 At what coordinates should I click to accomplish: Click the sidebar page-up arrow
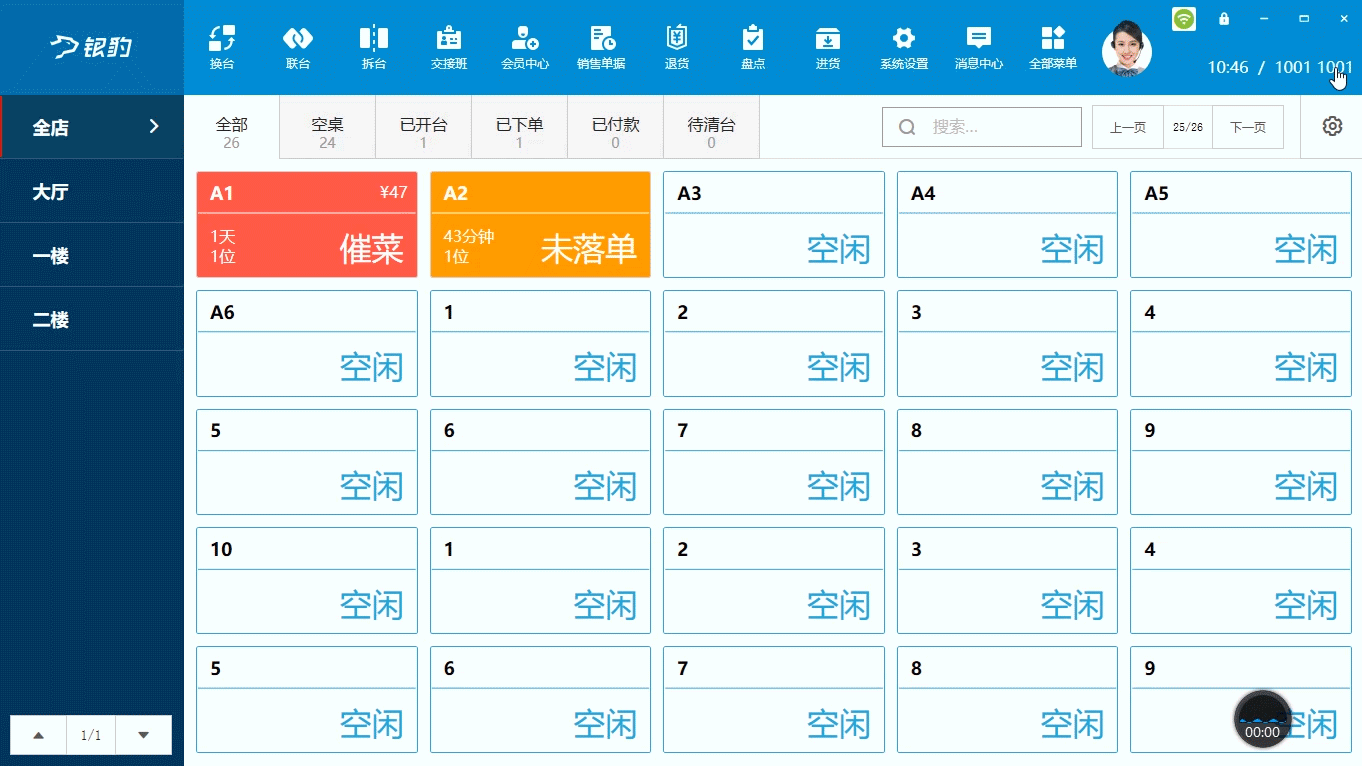(x=38, y=735)
